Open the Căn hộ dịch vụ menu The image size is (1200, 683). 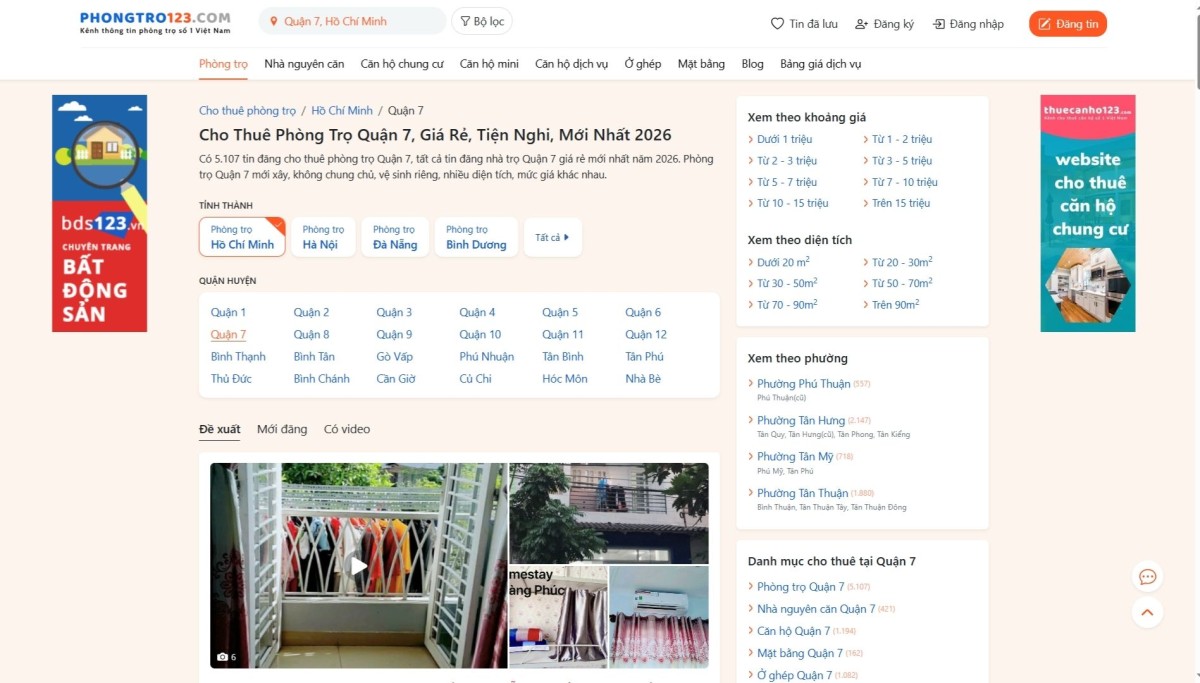click(571, 64)
